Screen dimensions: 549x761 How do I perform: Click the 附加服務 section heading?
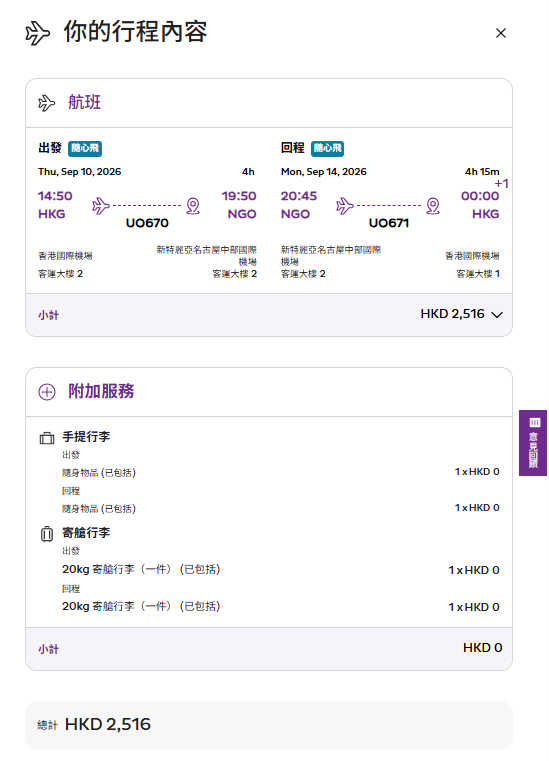[x=101, y=391]
